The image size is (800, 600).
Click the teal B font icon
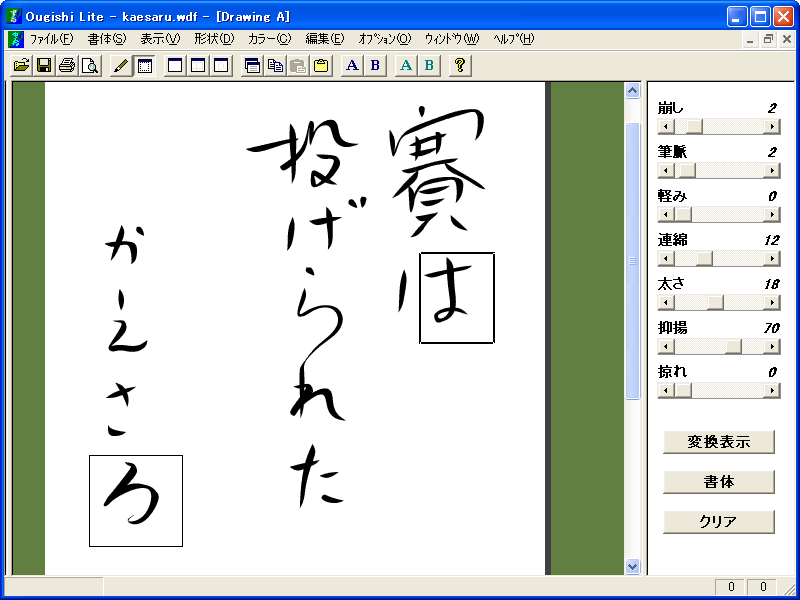pyautogui.click(x=429, y=66)
